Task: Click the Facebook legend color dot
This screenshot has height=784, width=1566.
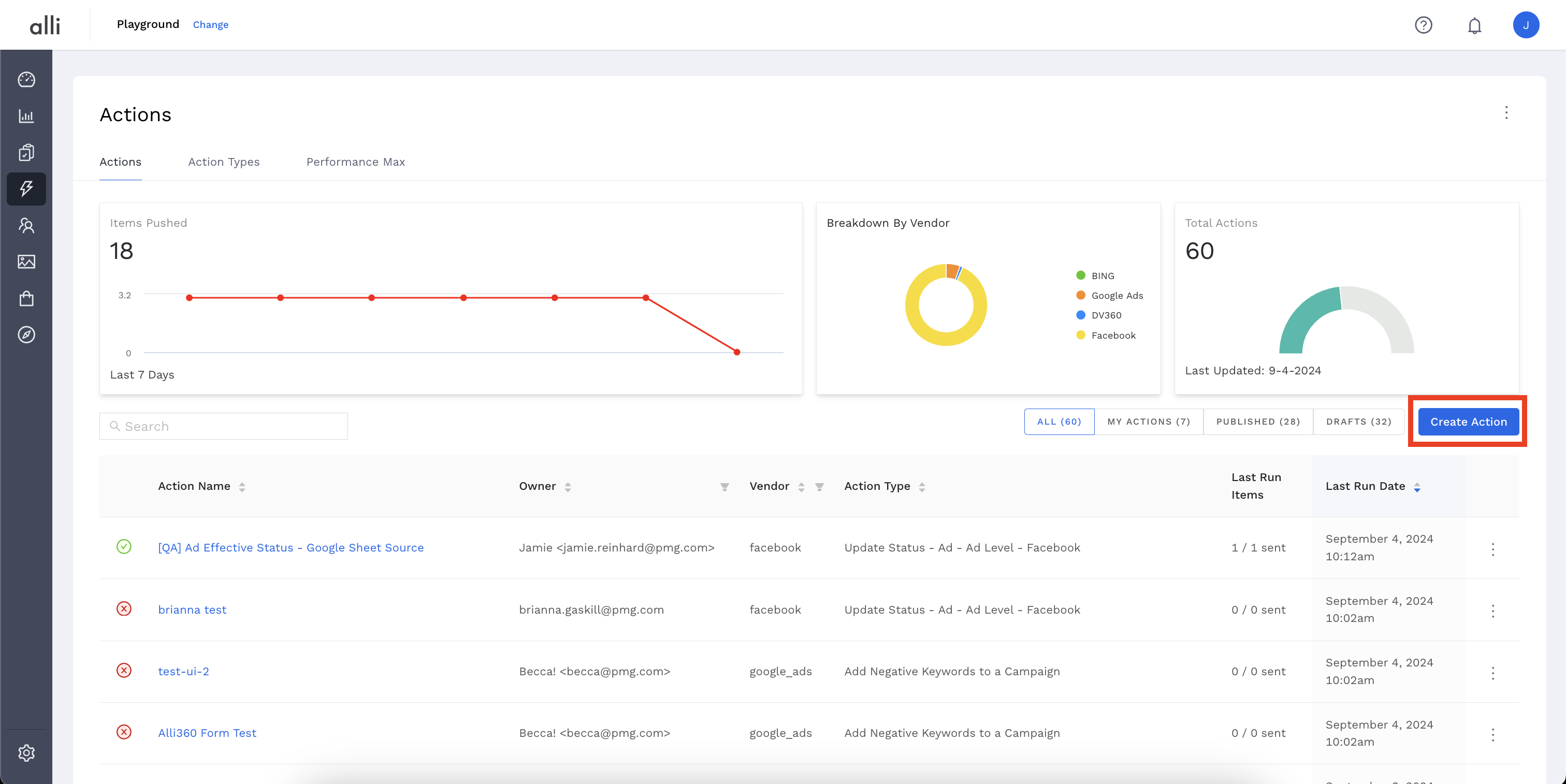Action: [1080, 335]
